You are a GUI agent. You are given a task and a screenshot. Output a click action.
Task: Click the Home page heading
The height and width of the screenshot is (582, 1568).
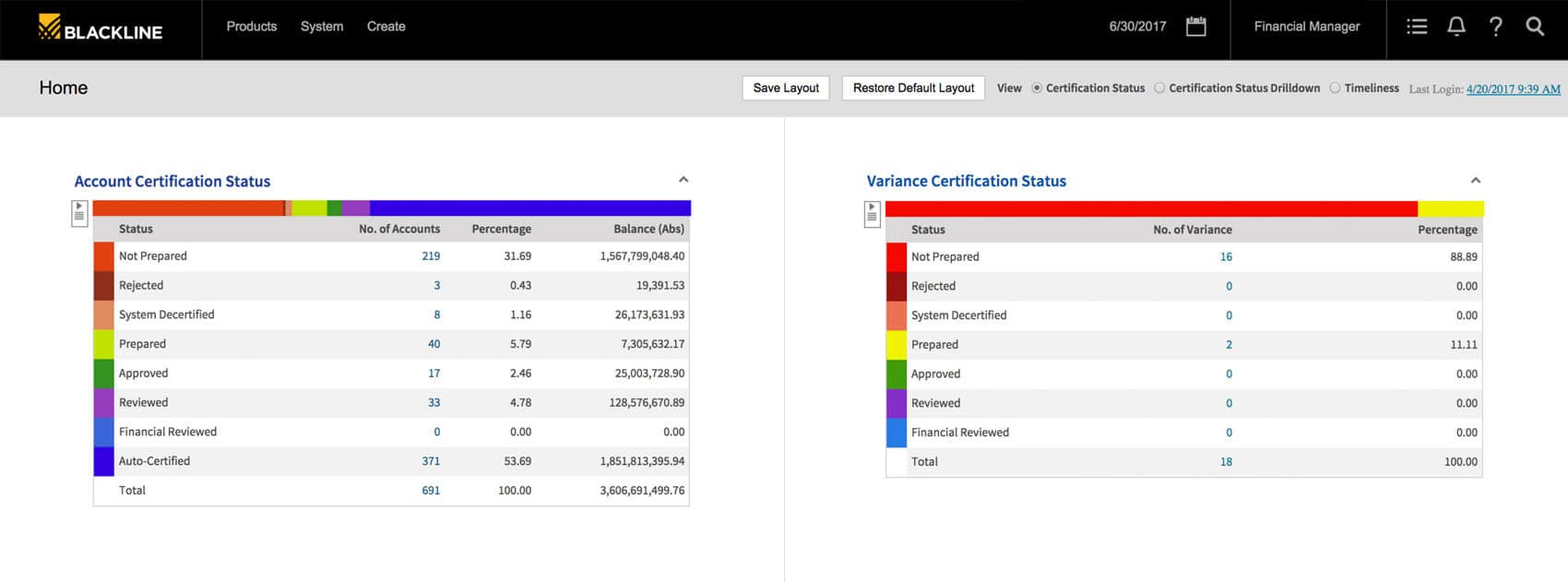point(64,88)
